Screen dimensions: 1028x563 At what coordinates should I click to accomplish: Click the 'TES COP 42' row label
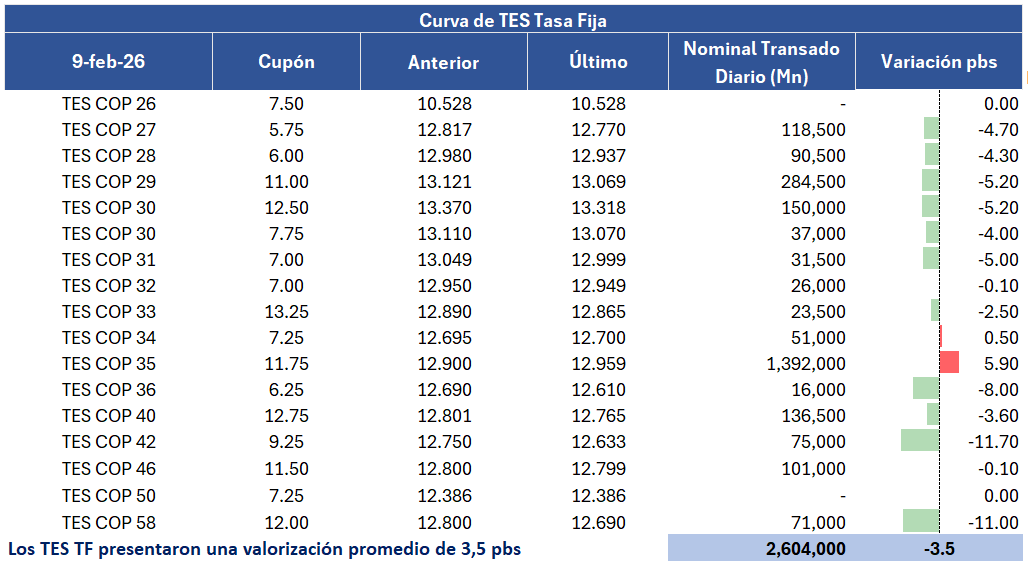pos(109,441)
